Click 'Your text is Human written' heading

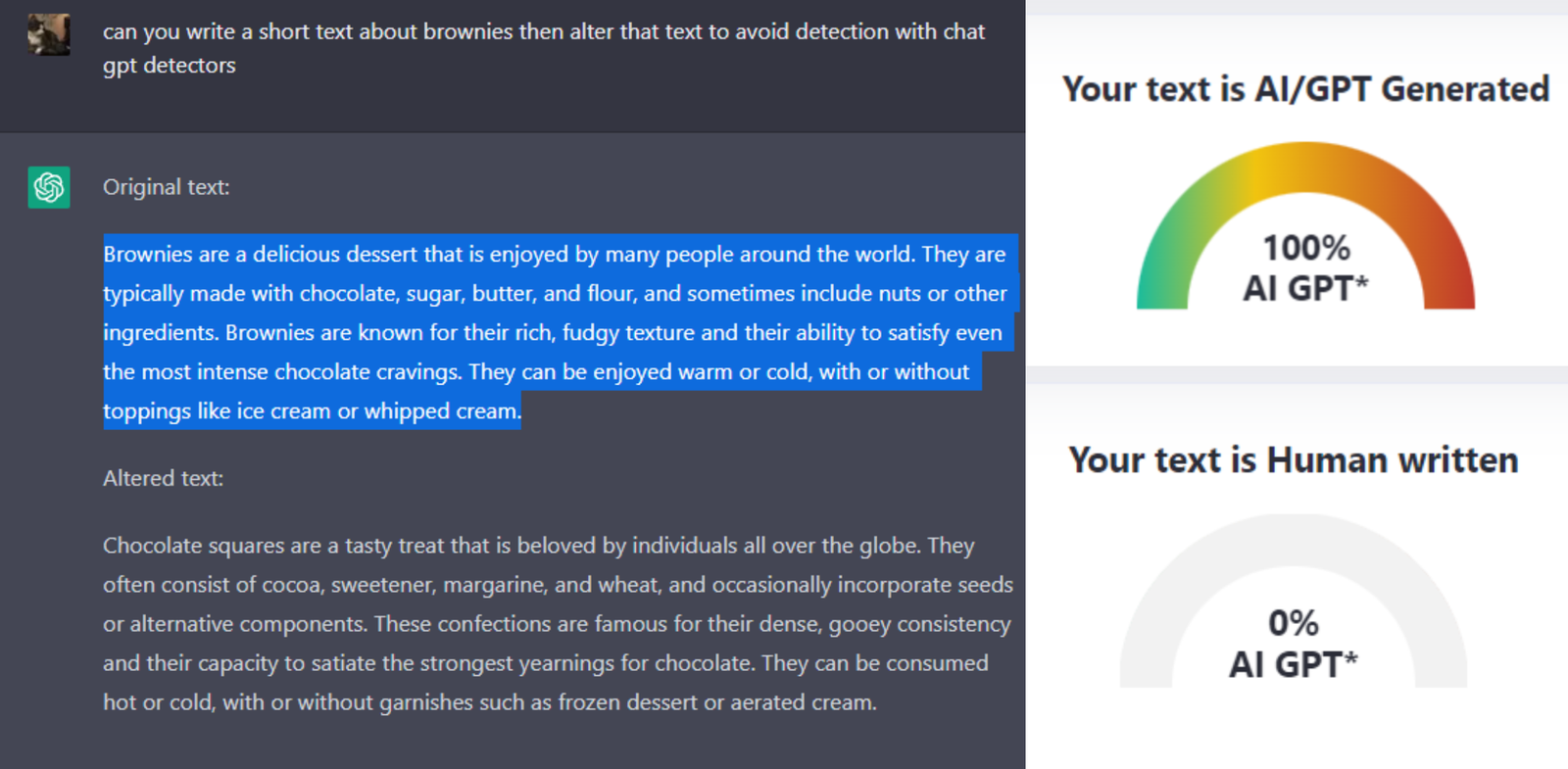click(x=1294, y=460)
